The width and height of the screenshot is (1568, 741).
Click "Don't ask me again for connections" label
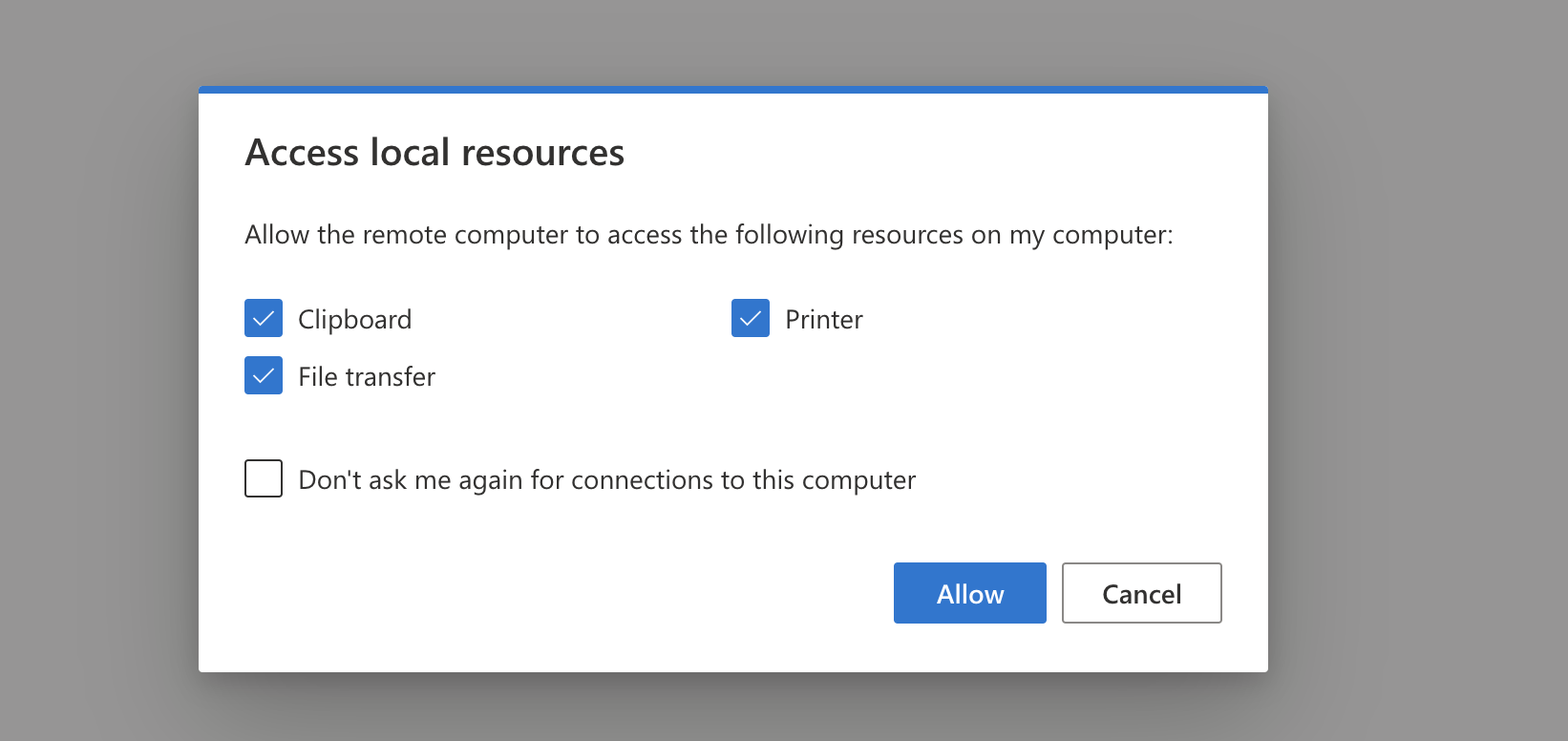point(606,479)
